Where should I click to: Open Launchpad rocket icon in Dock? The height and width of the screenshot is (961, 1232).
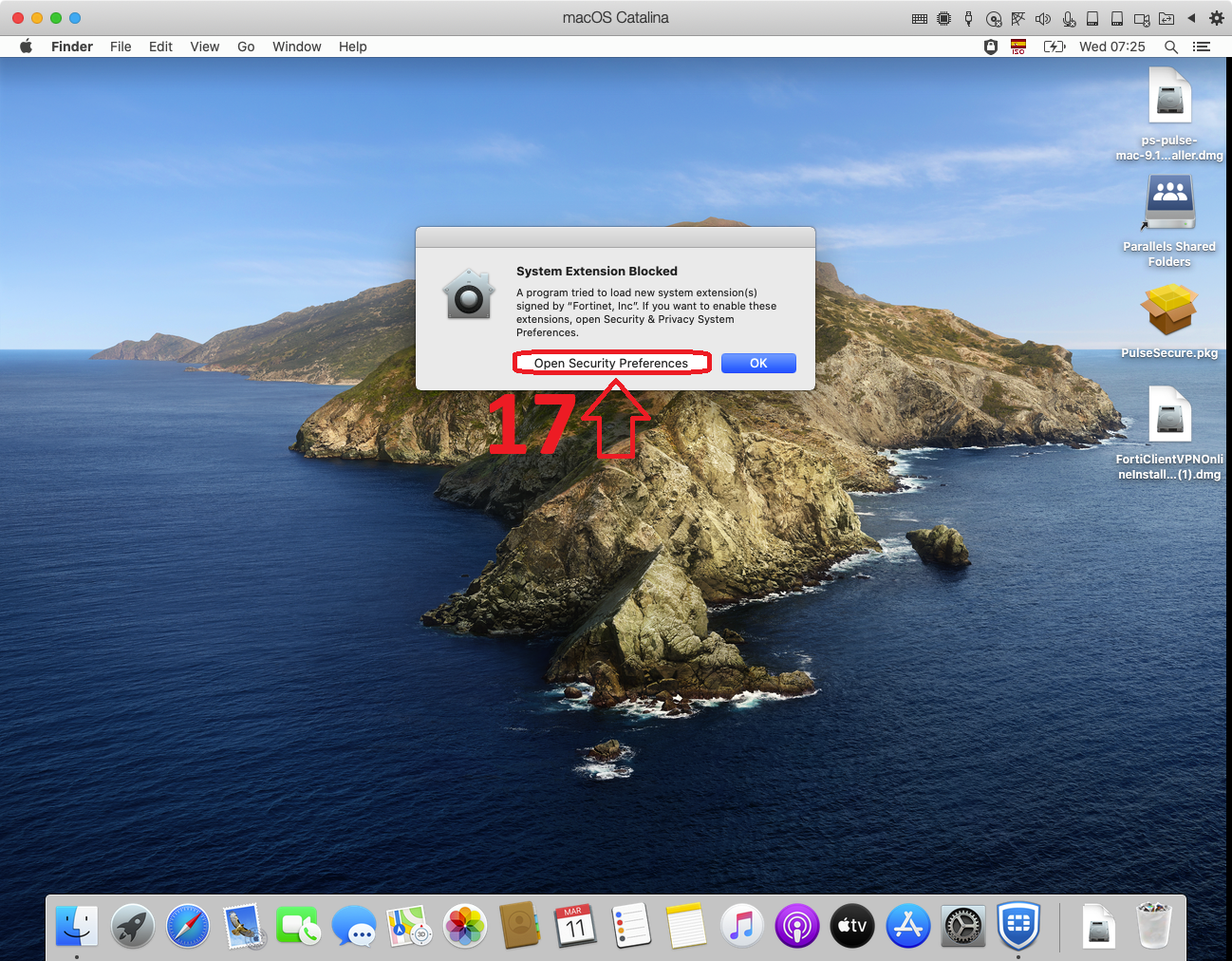[133, 926]
